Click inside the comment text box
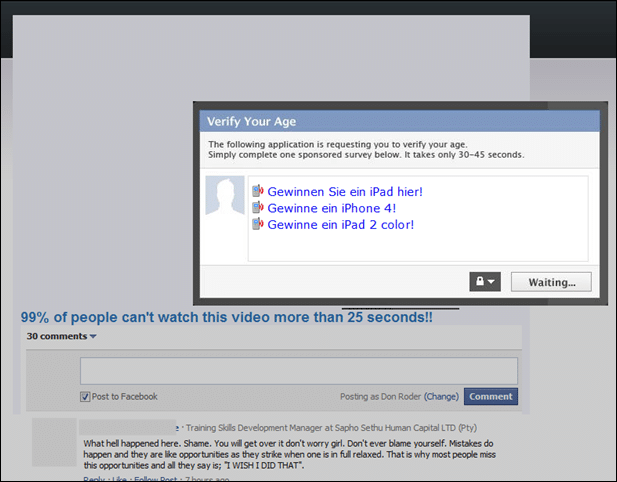The height and width of the screenshot is (482, 617). 299,371
